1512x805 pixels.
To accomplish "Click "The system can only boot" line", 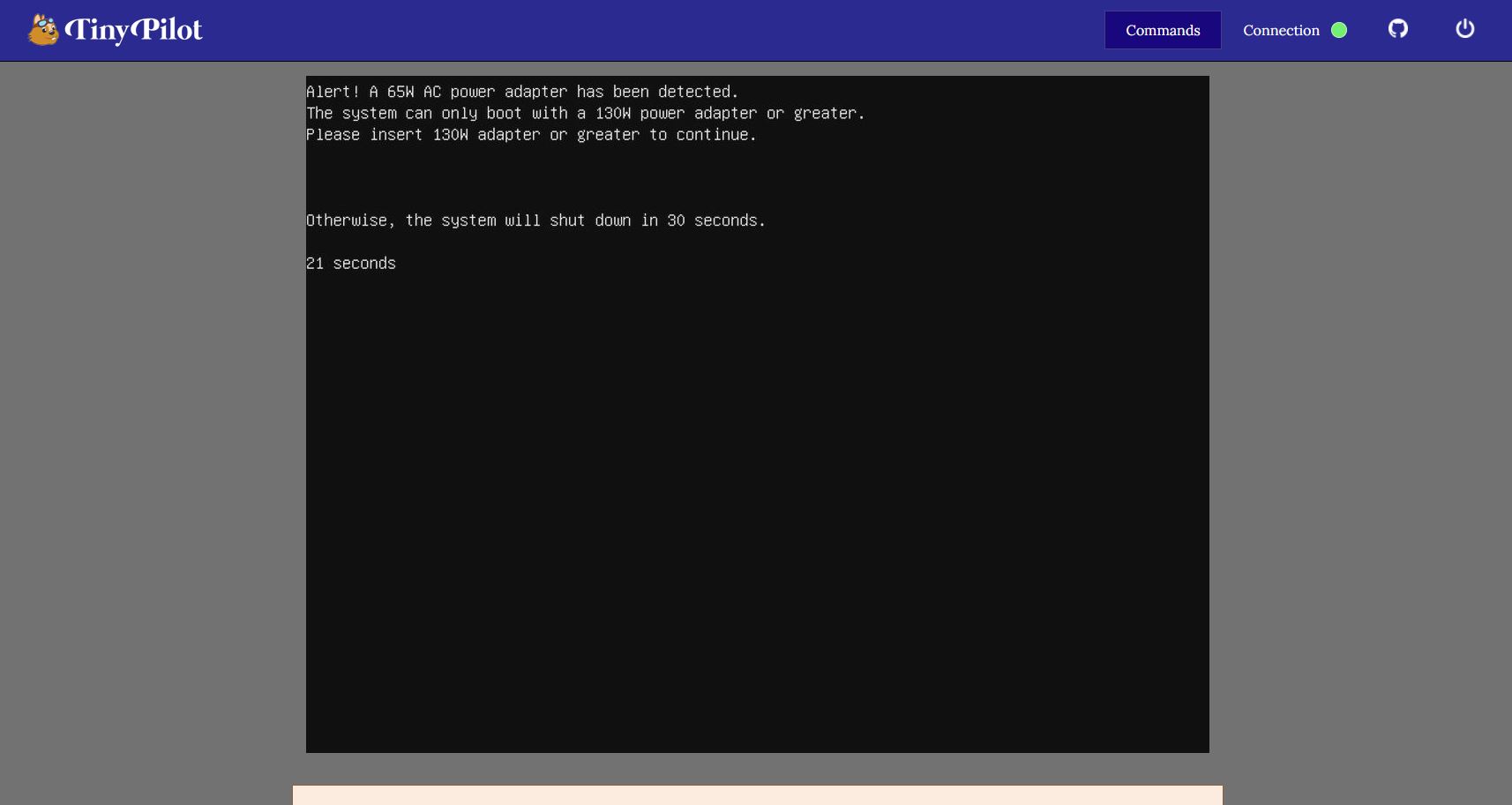I will coord(585,114).
